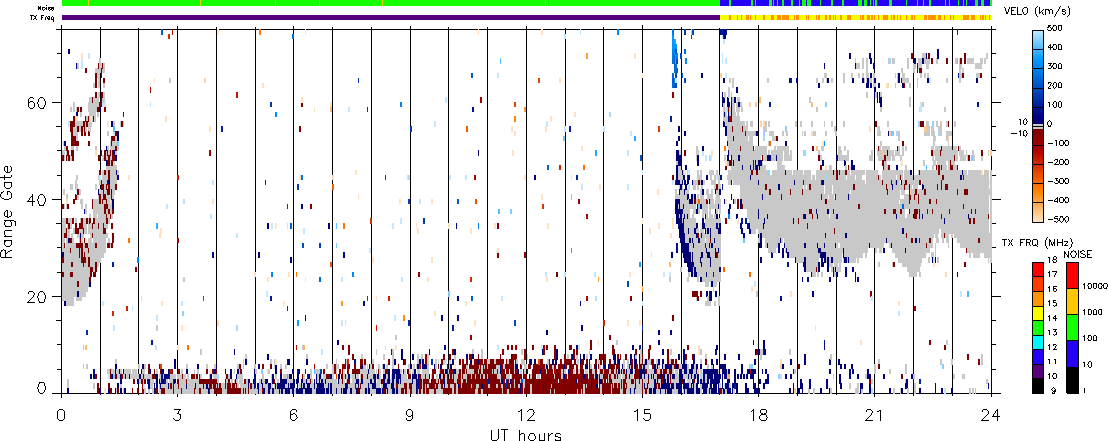The image size is (1108, 441).
Task: Click the purple TX Freq strip above plot
Action: (391, 17)
